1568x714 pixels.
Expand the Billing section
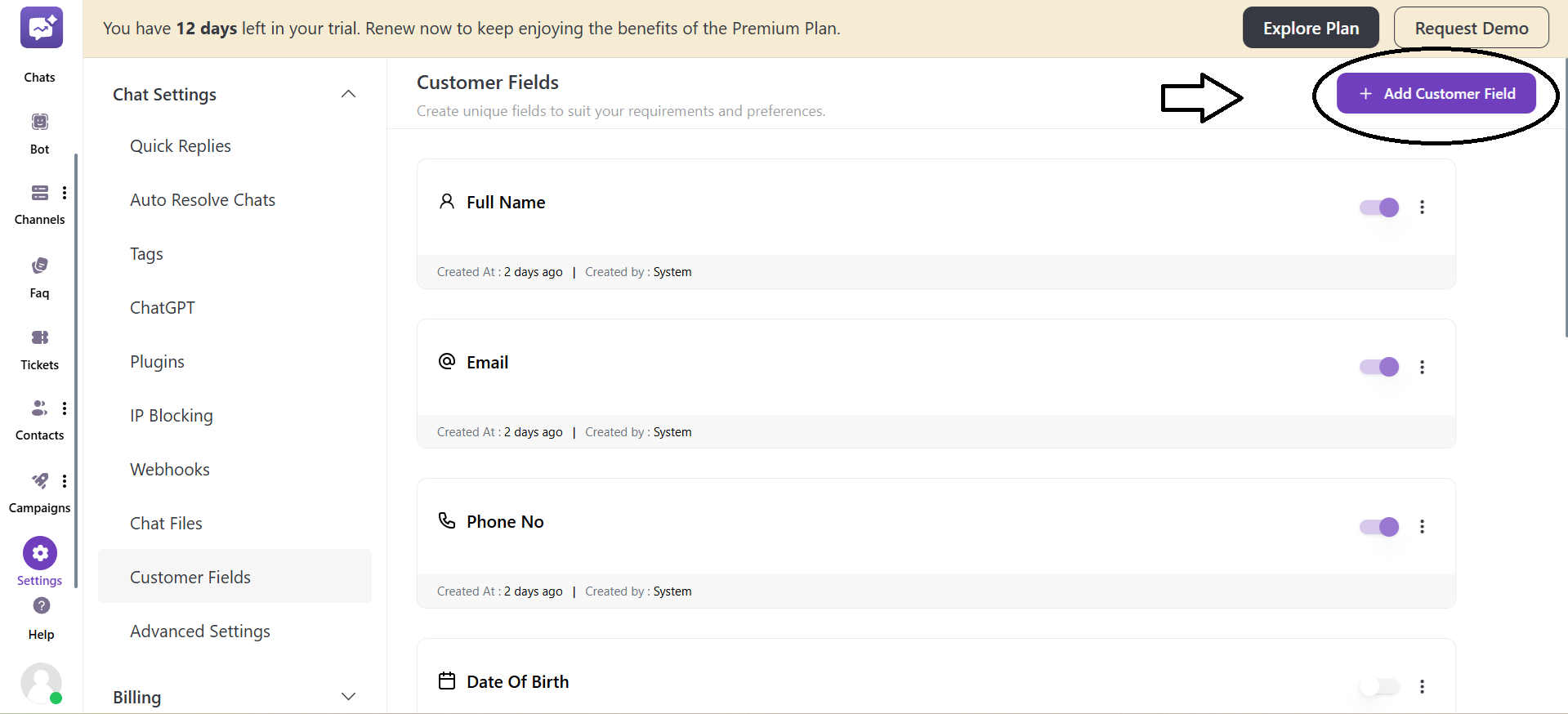pyautogui.click(x=348, y=696)
